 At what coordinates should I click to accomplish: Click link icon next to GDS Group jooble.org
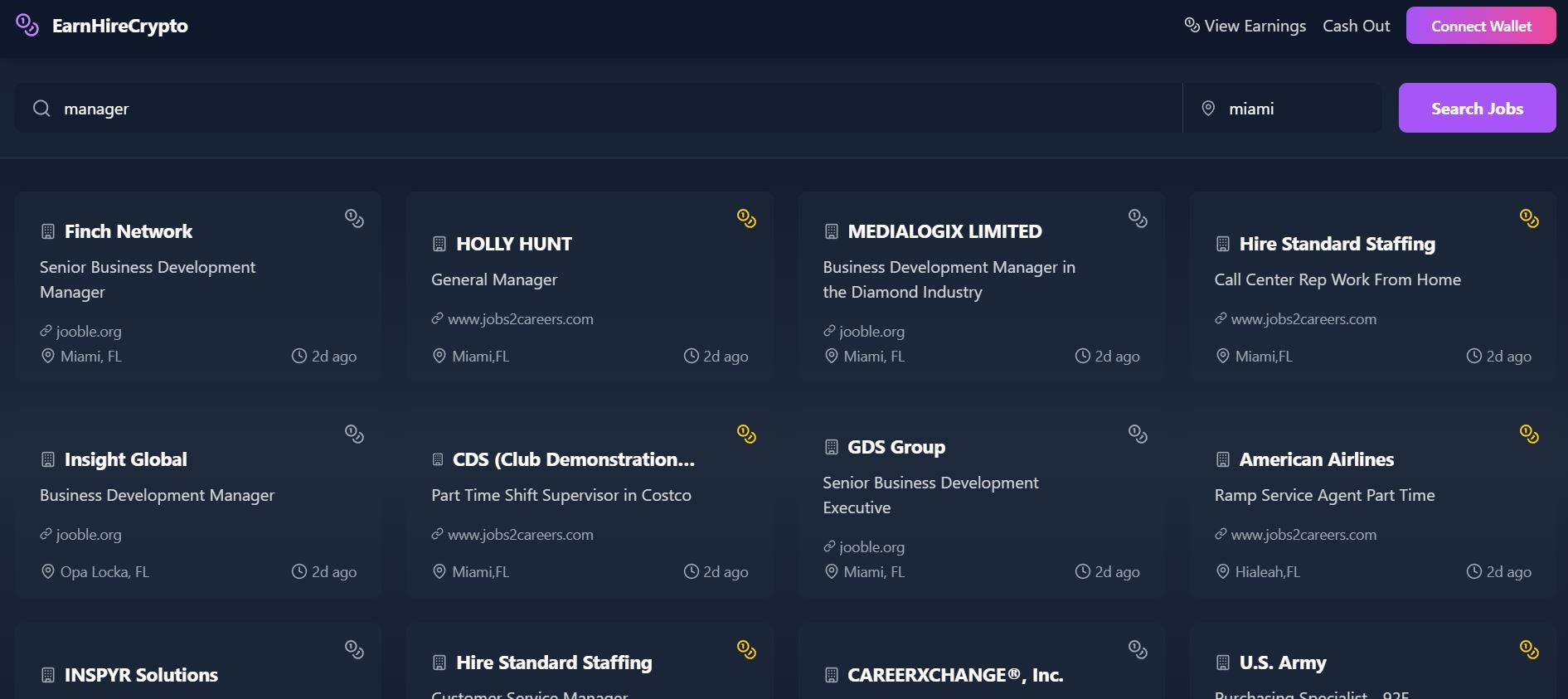[829, 546]
